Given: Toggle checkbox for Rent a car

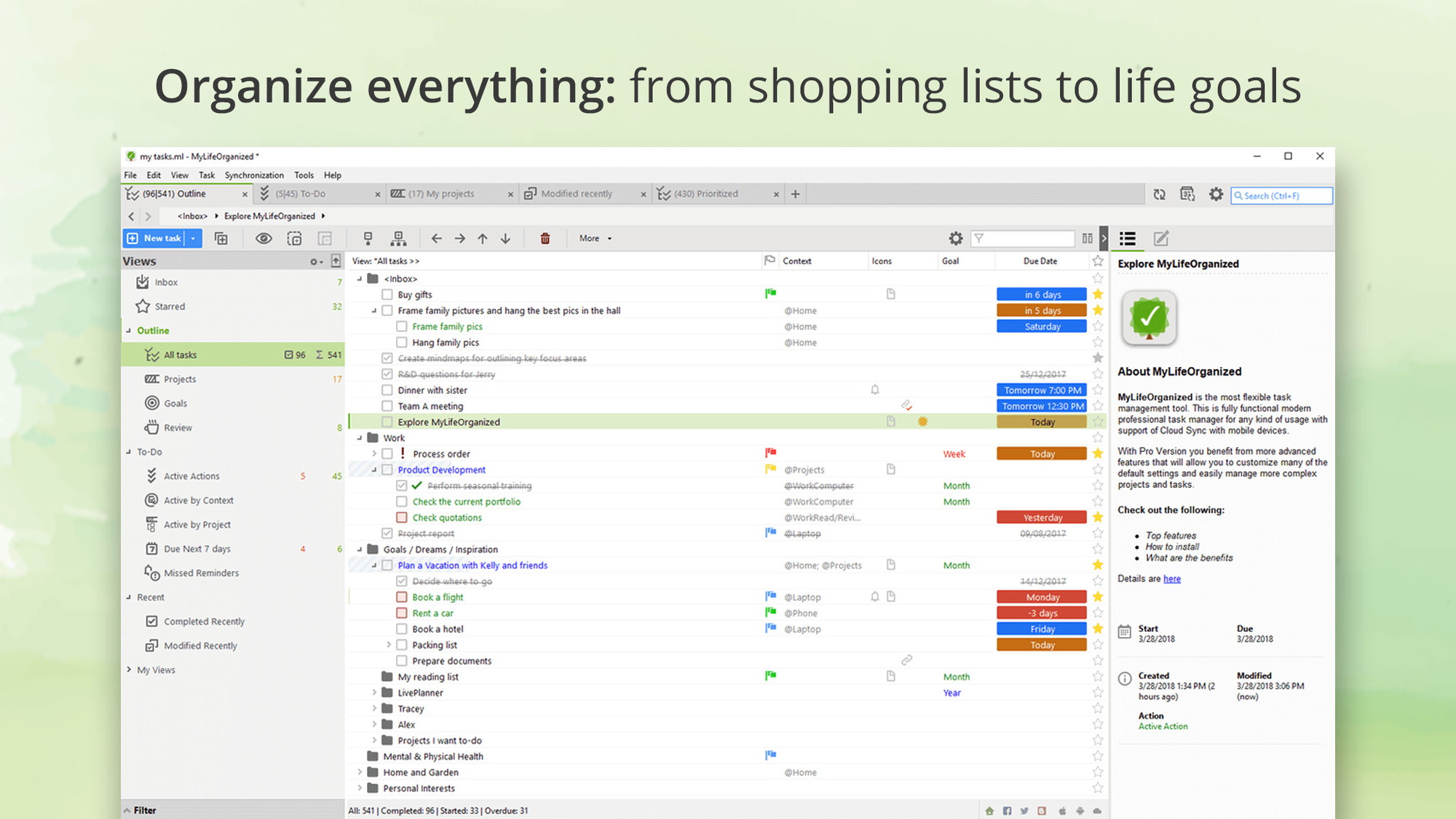Looking at the screenshot, I should click(402, 612).
